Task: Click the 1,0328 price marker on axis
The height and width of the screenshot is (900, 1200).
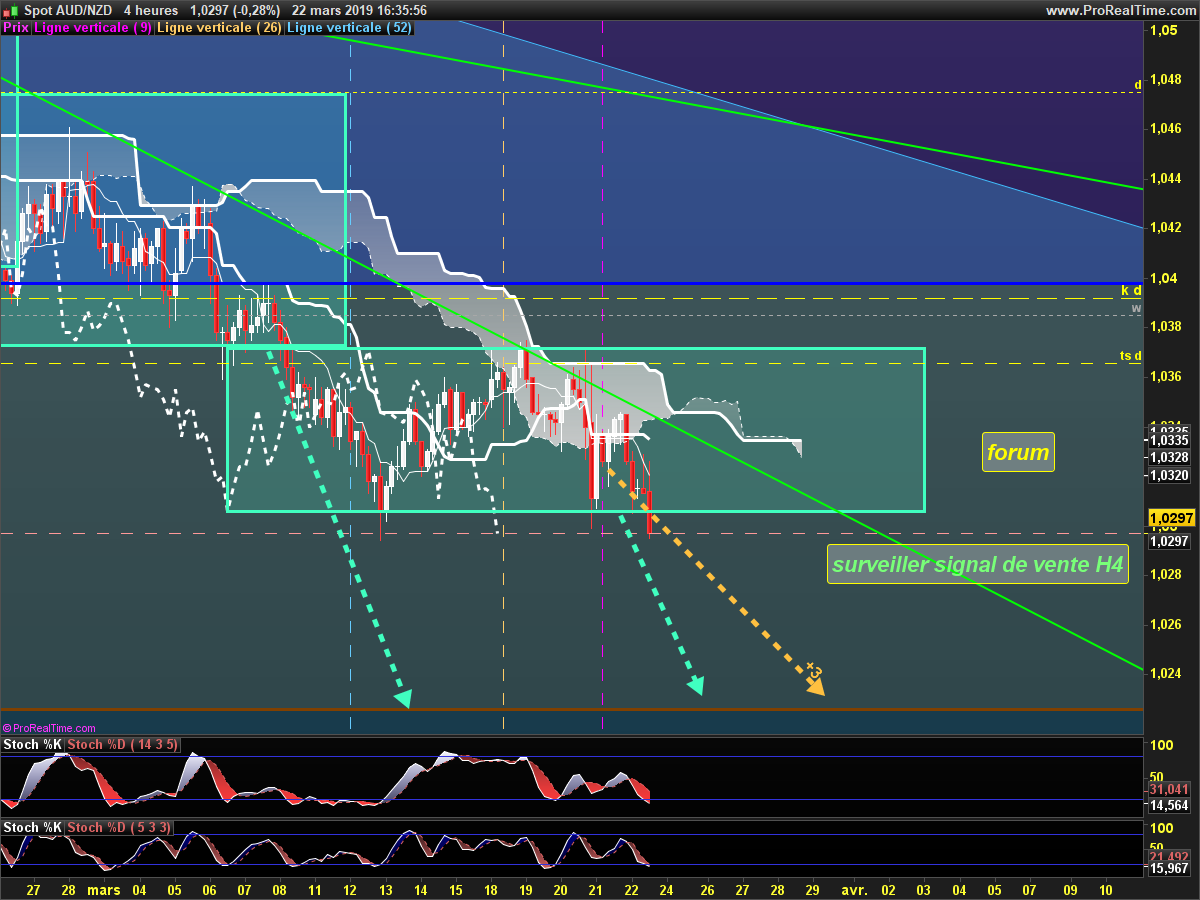Action: tap(1169, 457)
